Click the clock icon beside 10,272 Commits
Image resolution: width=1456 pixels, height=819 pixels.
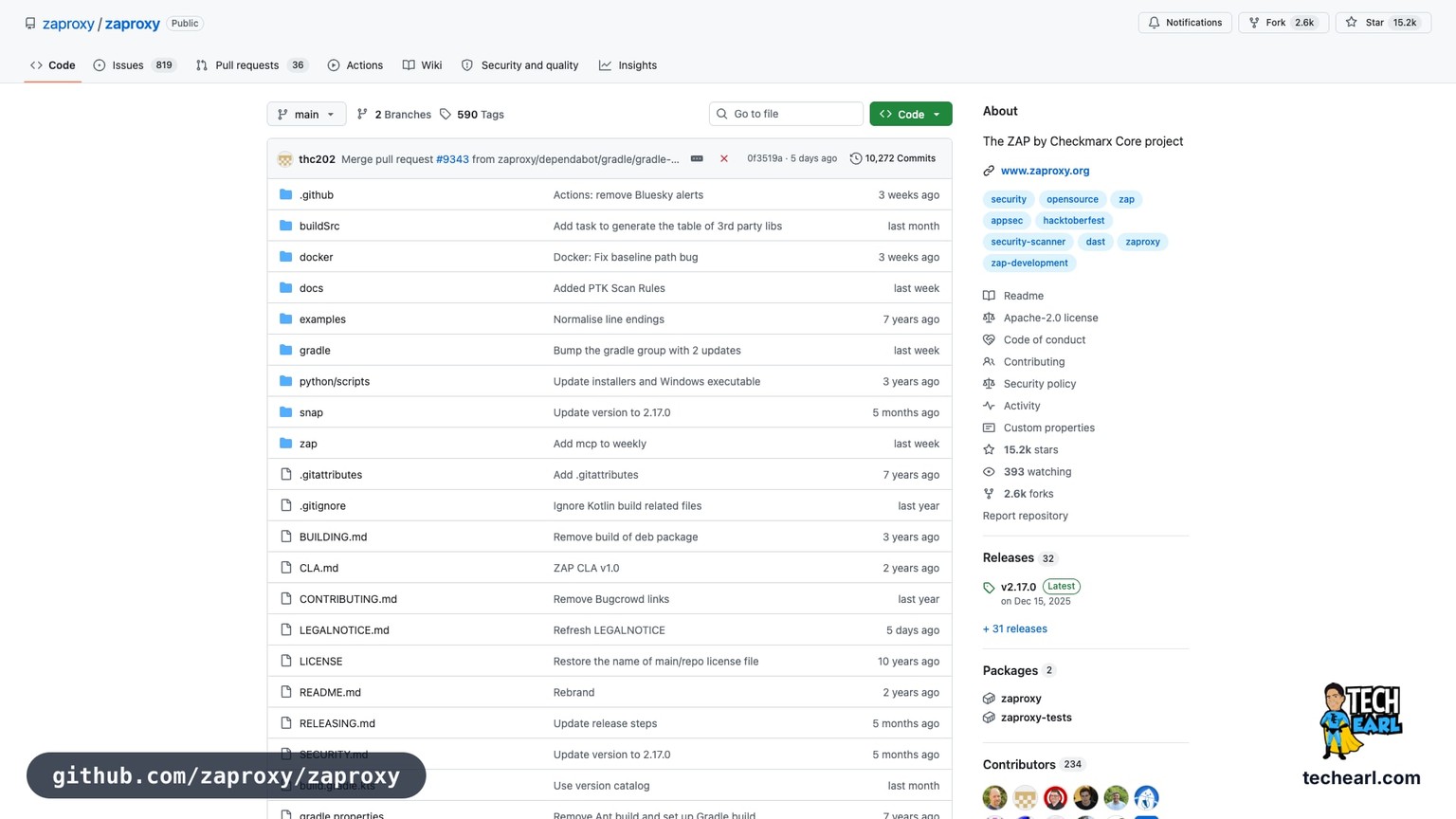tap(856, 158)
